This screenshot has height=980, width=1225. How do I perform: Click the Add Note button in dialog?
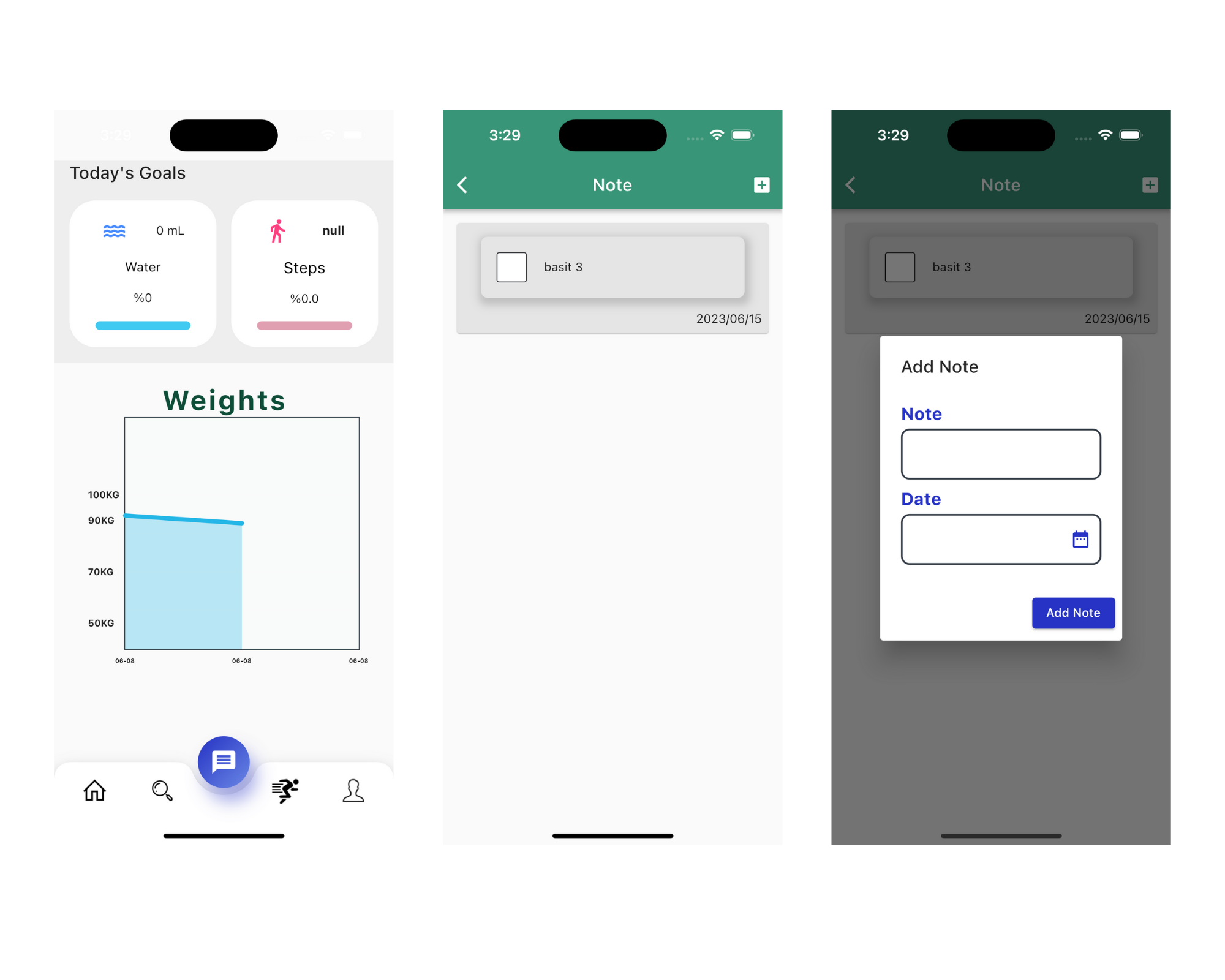[x=1072, y=612]
